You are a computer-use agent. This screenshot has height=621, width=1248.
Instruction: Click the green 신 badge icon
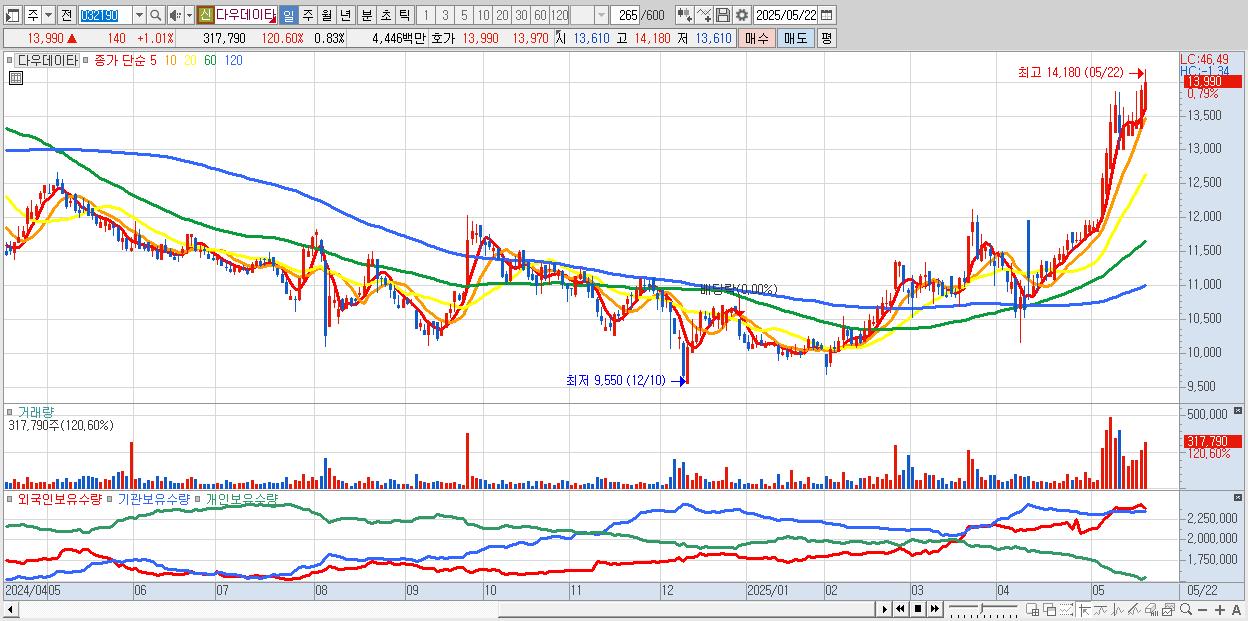(205, 15)
